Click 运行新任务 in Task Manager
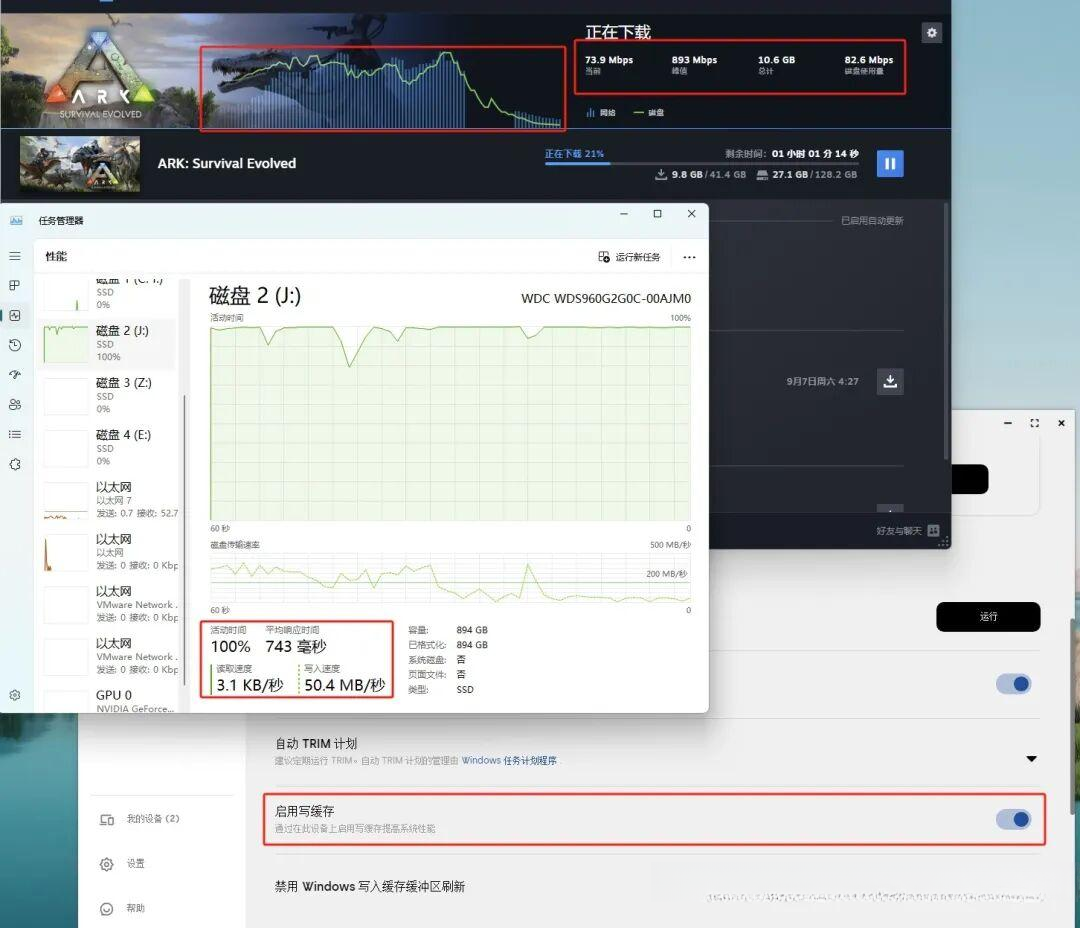 629,257
